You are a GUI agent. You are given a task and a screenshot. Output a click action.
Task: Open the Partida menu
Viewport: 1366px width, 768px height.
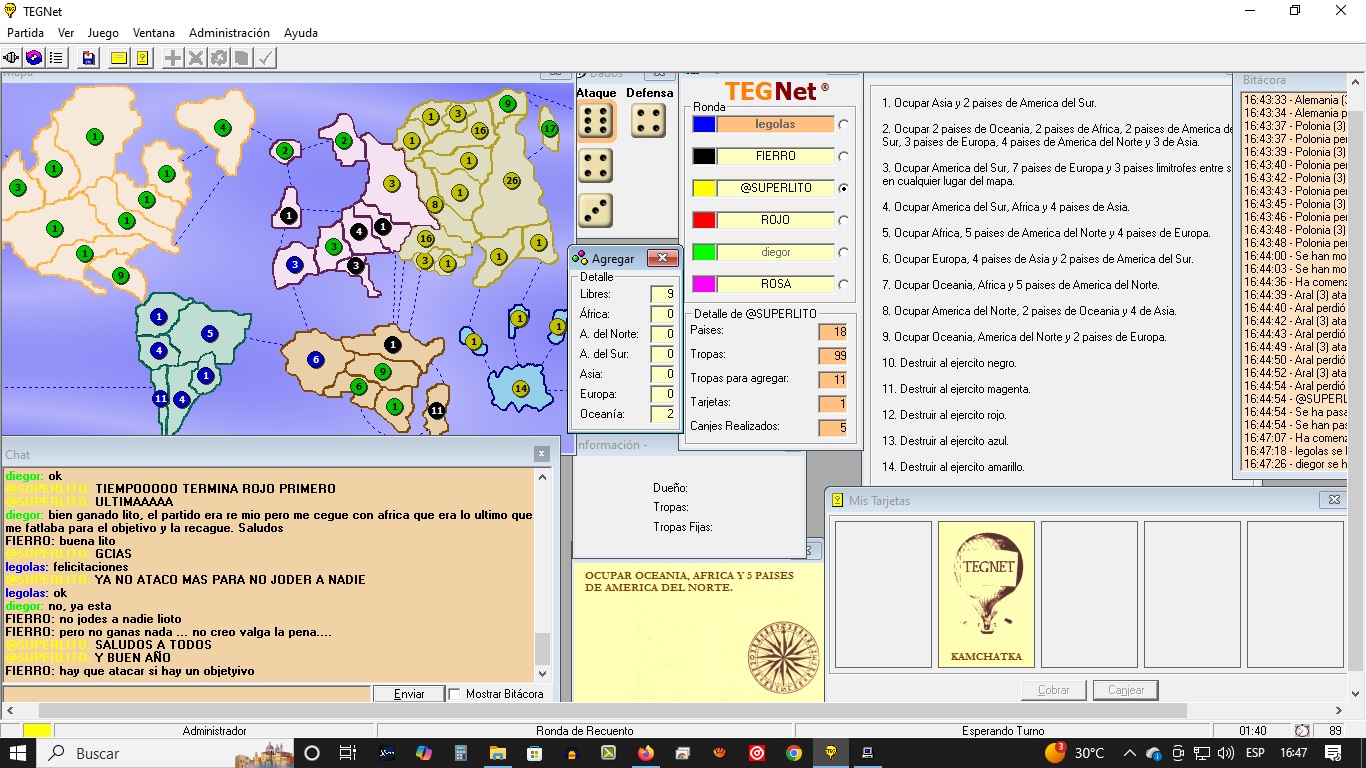(x=25, y=33)
